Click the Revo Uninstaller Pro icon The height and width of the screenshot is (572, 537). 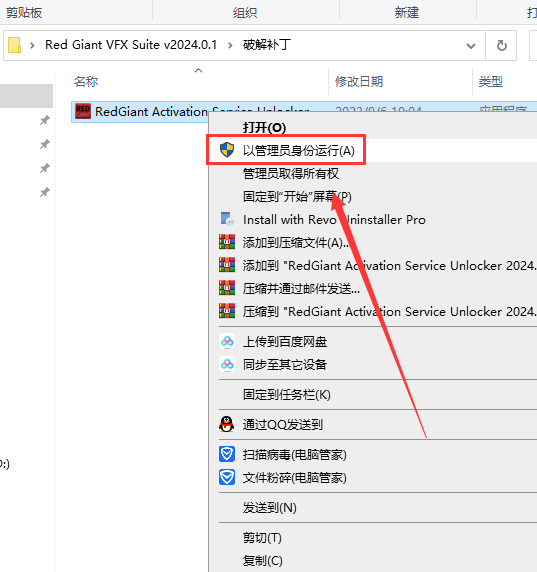click(x=227, y=219)
